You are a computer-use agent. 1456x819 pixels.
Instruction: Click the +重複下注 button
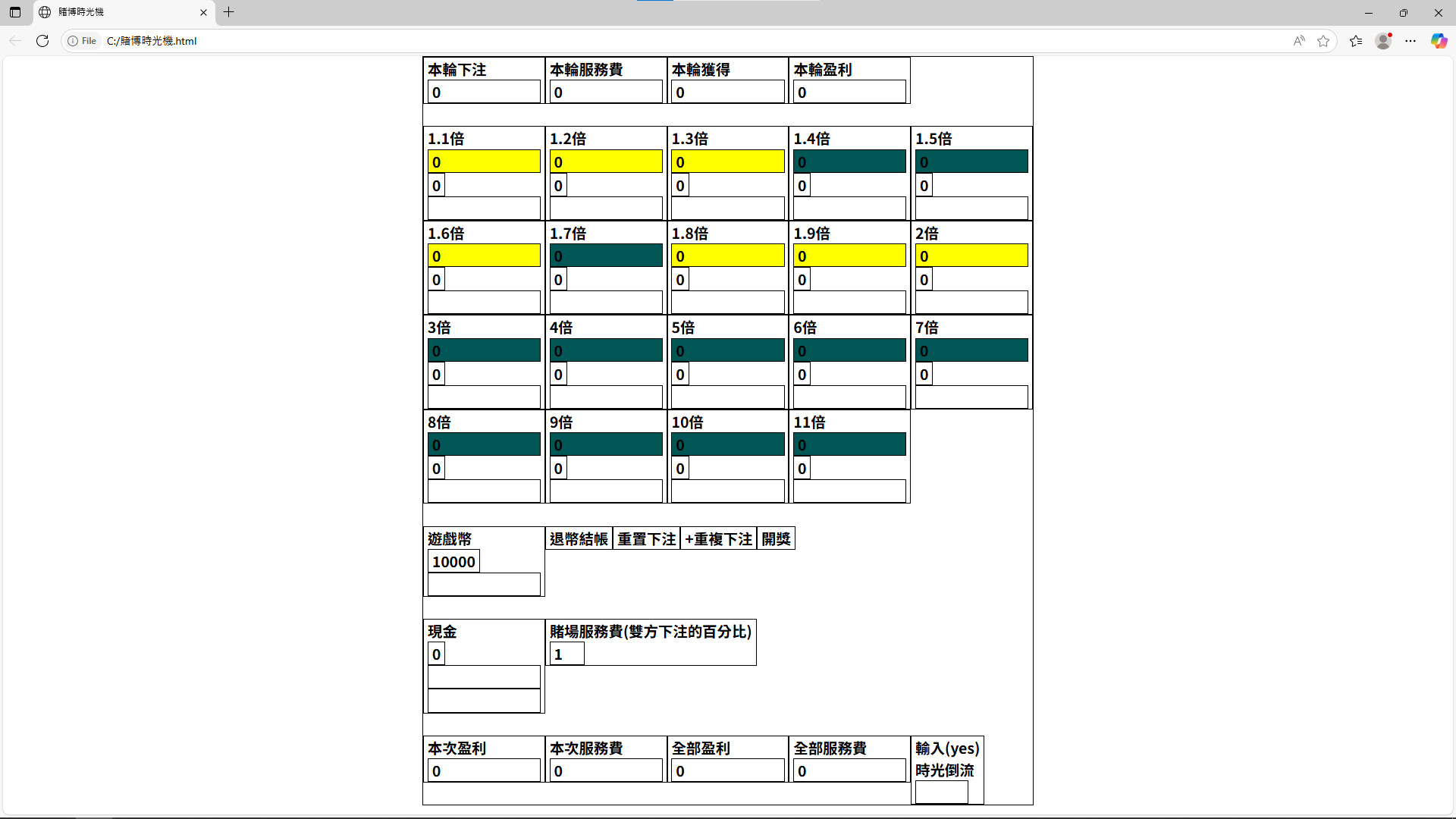pos(718,539)
